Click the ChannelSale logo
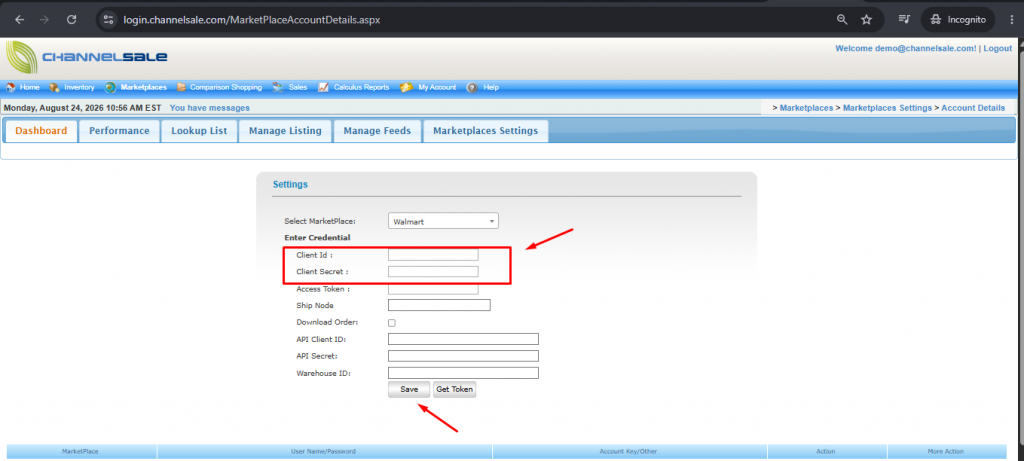Image resolution: width=1024 pixels, height=461 pixels. (87, 57)
